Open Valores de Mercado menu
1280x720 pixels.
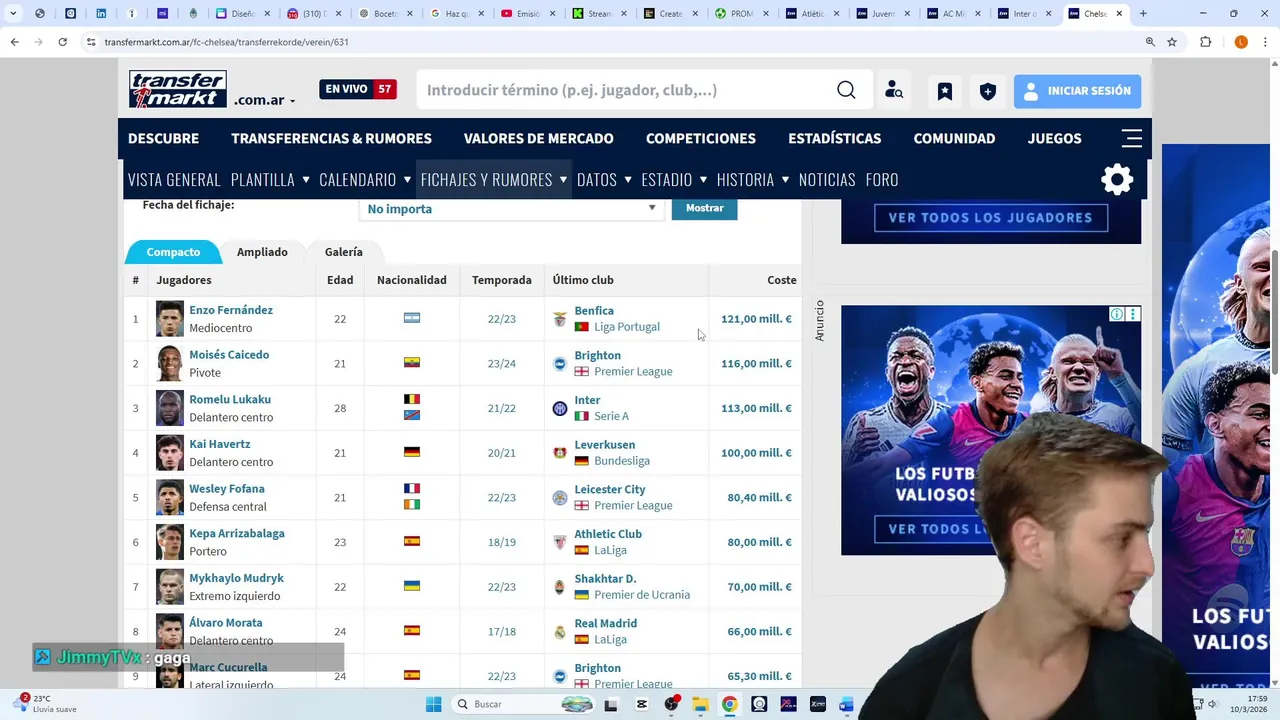(x=538, y=139)
